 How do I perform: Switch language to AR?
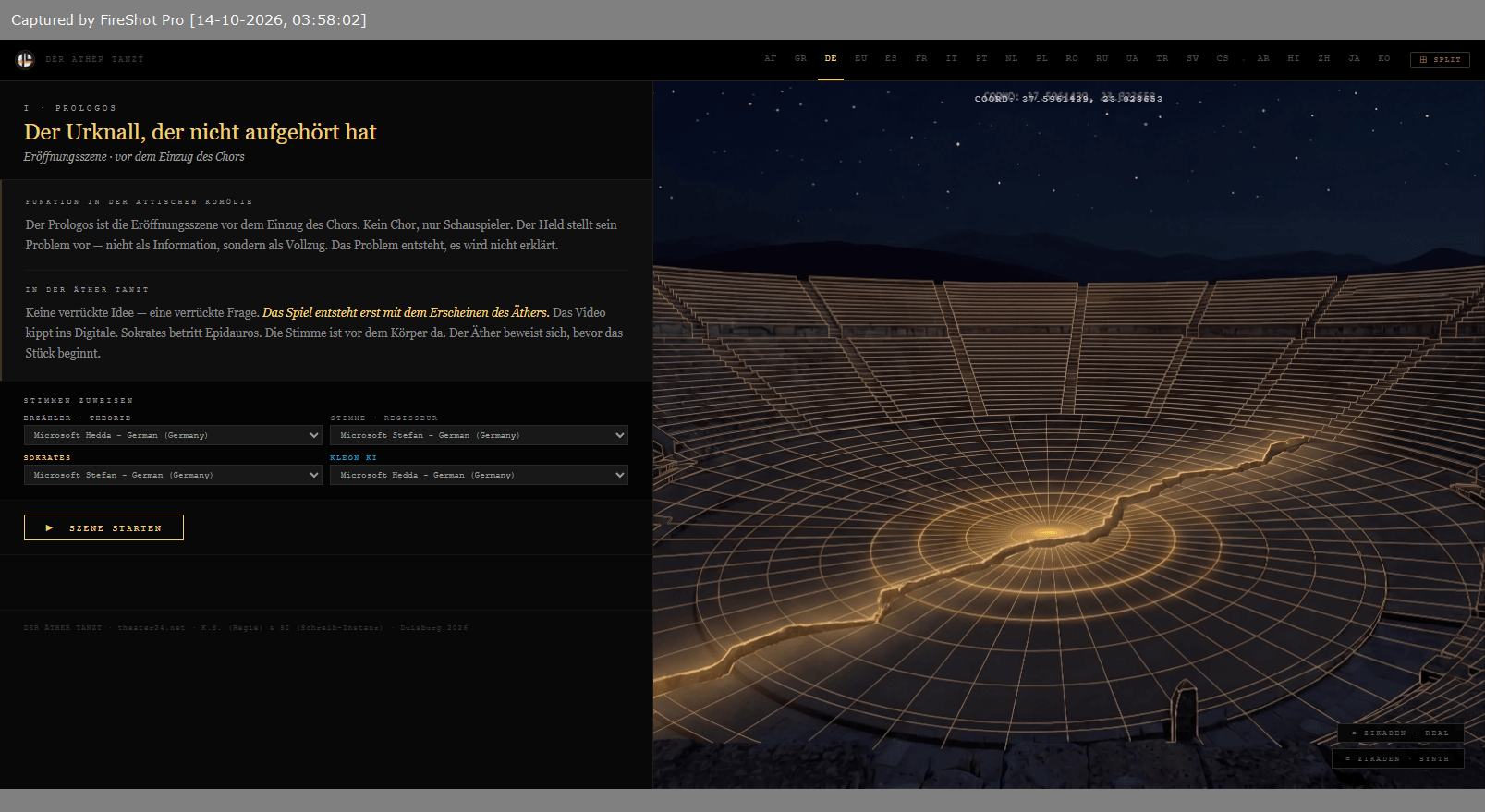pyautogui.click(x=1263, y=58)
